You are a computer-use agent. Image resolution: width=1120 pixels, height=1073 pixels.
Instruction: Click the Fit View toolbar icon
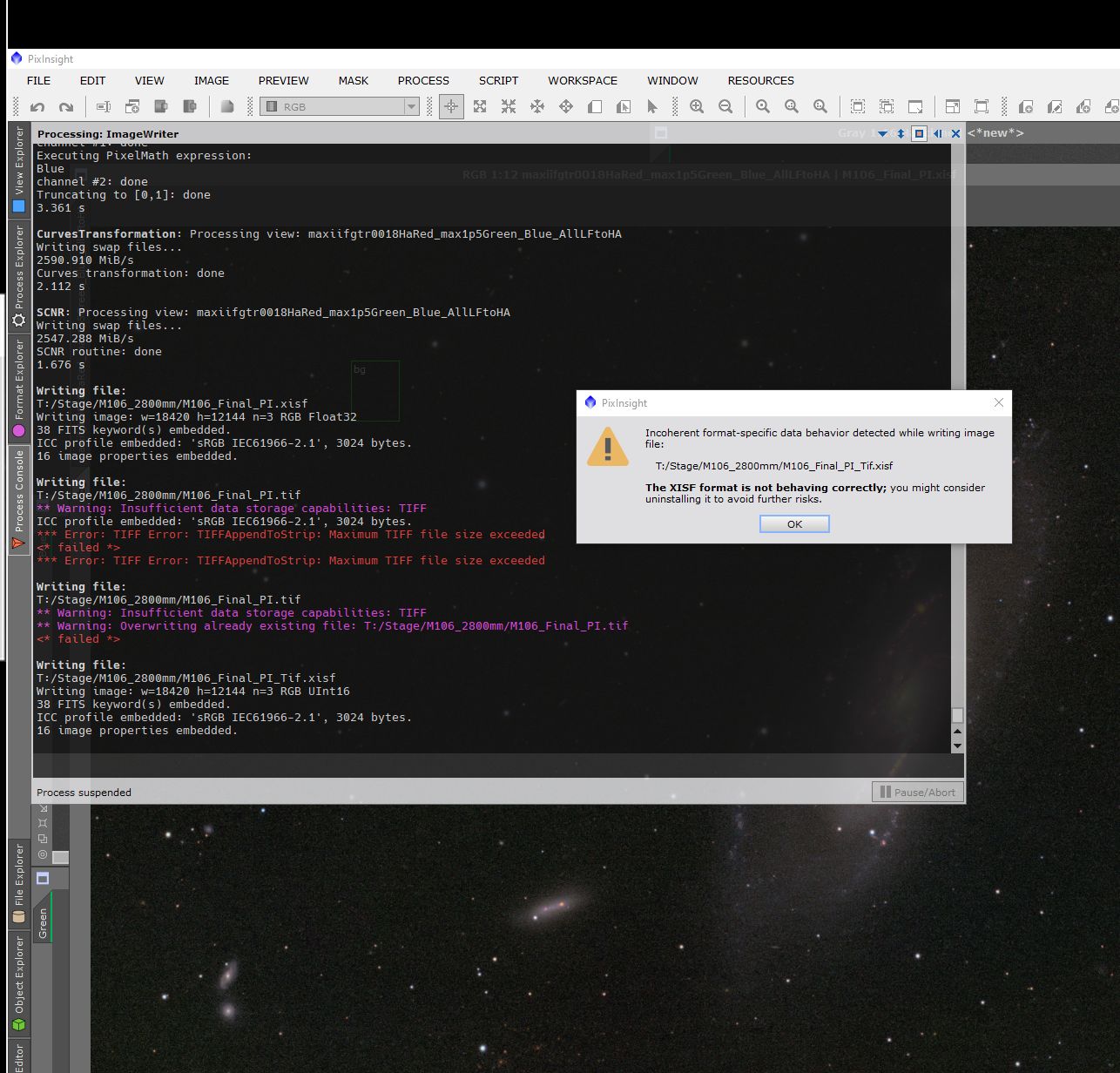click(953, 106)
